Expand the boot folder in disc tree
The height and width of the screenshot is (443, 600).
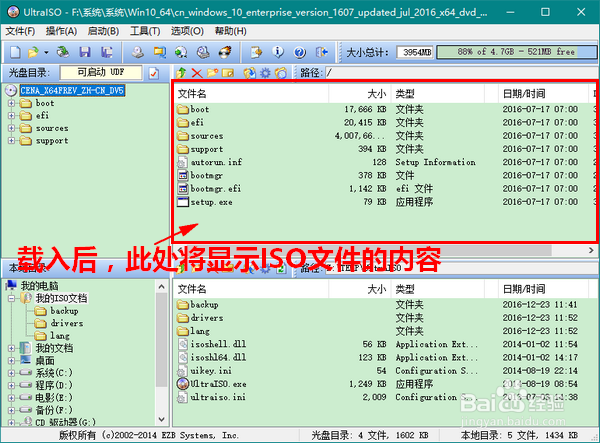pyautogui.click(x=11, y=103)
